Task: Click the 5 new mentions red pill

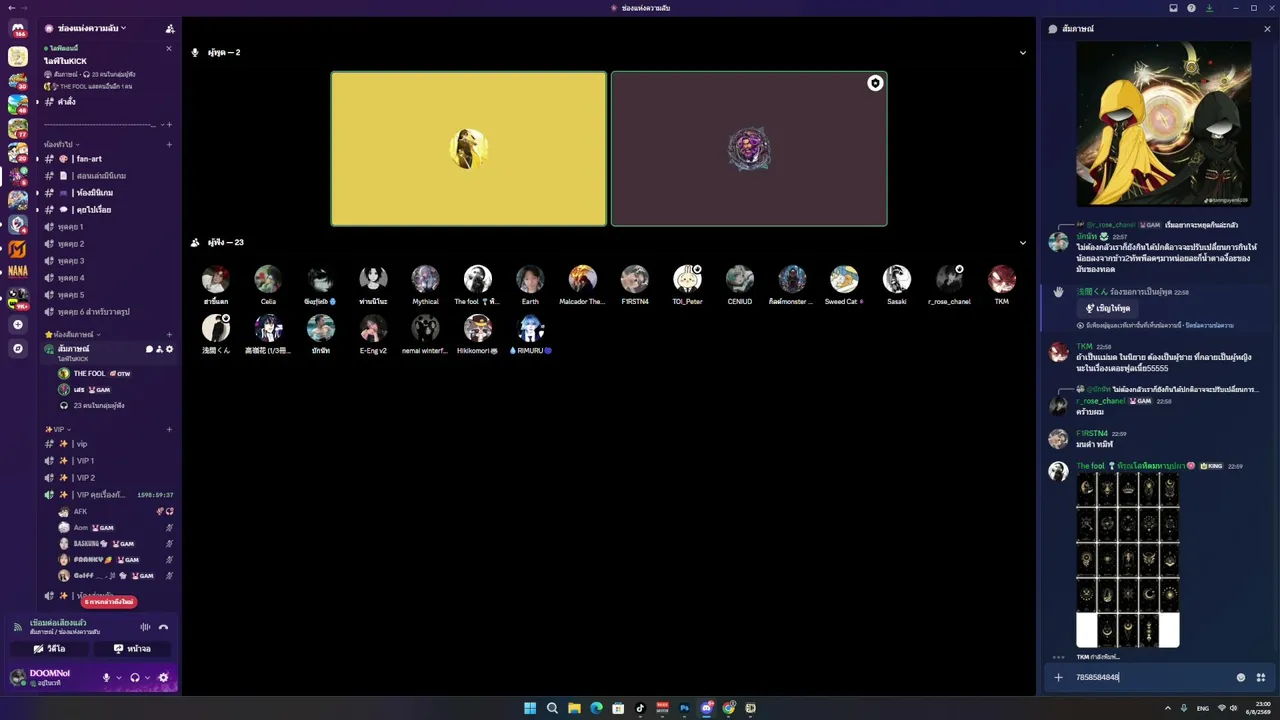Action: click(x=109, y=602)
